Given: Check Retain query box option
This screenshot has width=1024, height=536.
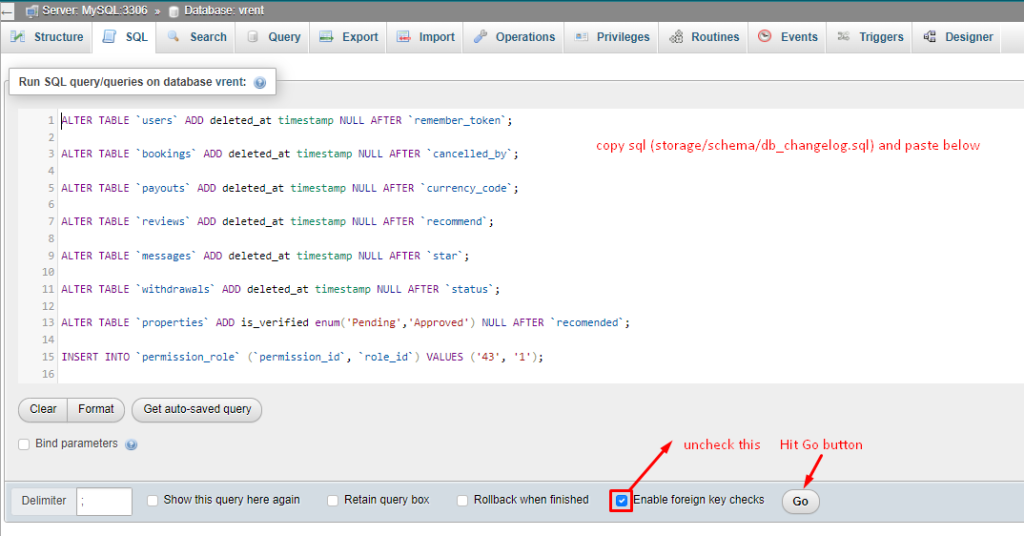Looking at the screenshot, I should pyautogui.click(x=333, y=500).
